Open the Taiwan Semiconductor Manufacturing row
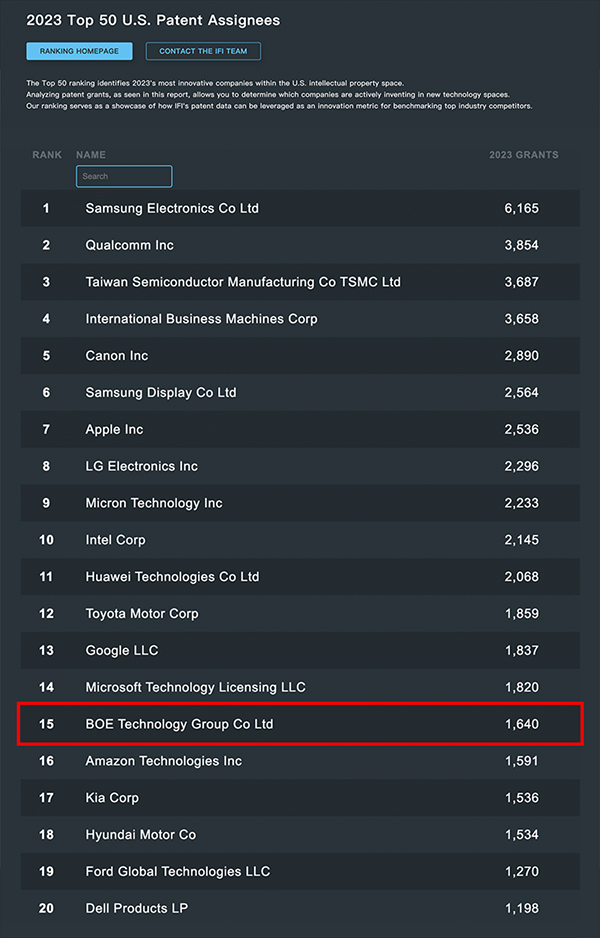Image resolution: width=600 pixels, height=938 pixels. click(x=243, y=282)
